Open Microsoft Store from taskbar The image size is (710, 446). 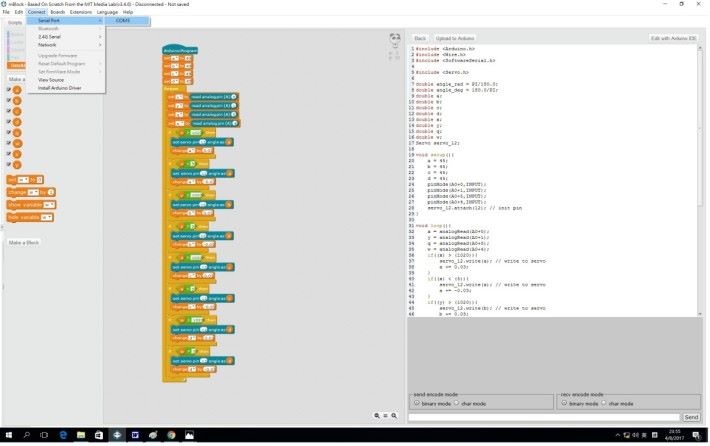(99, 435)
